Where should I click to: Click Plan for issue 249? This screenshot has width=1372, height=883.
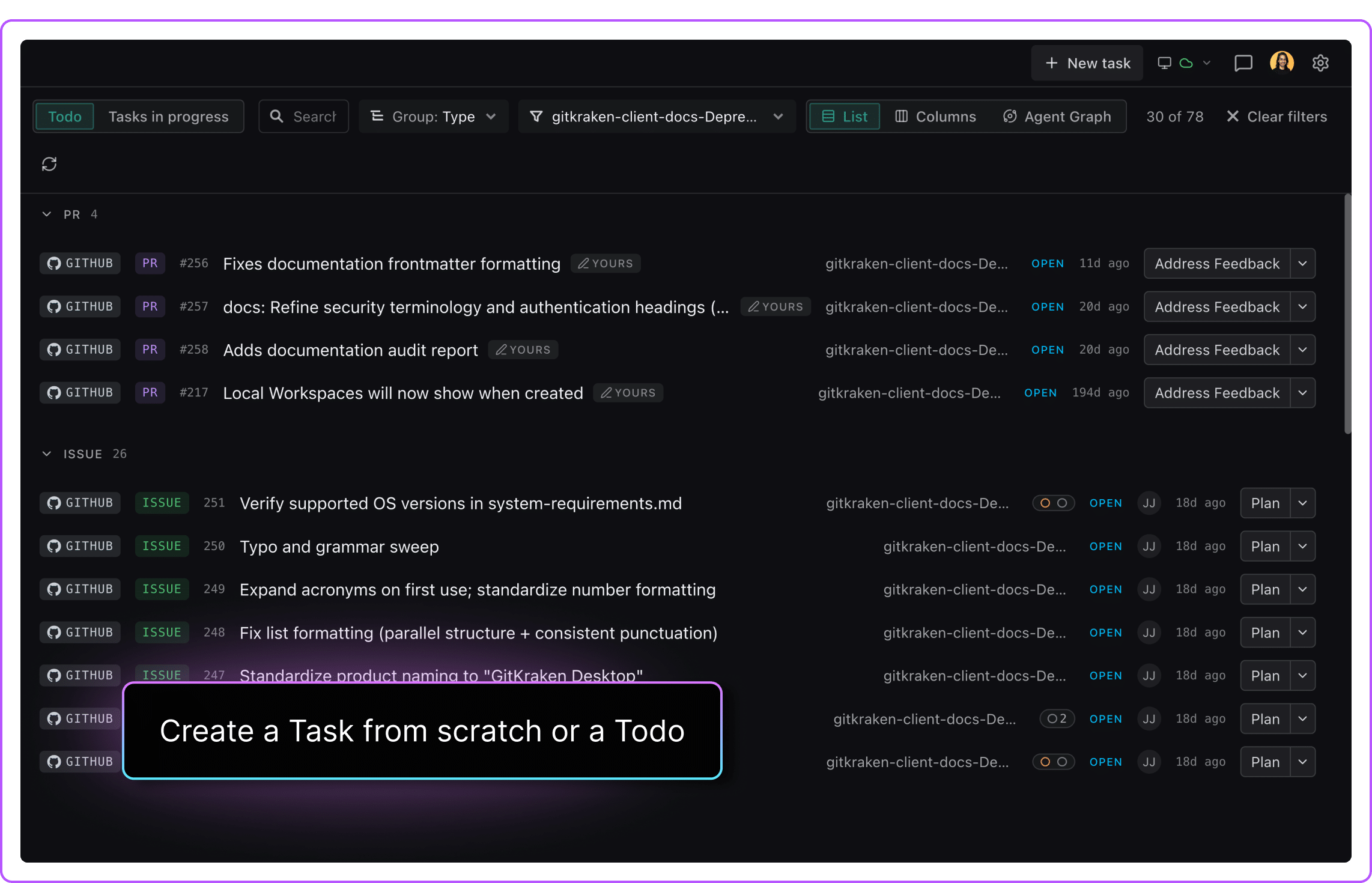pos(1265,590)
